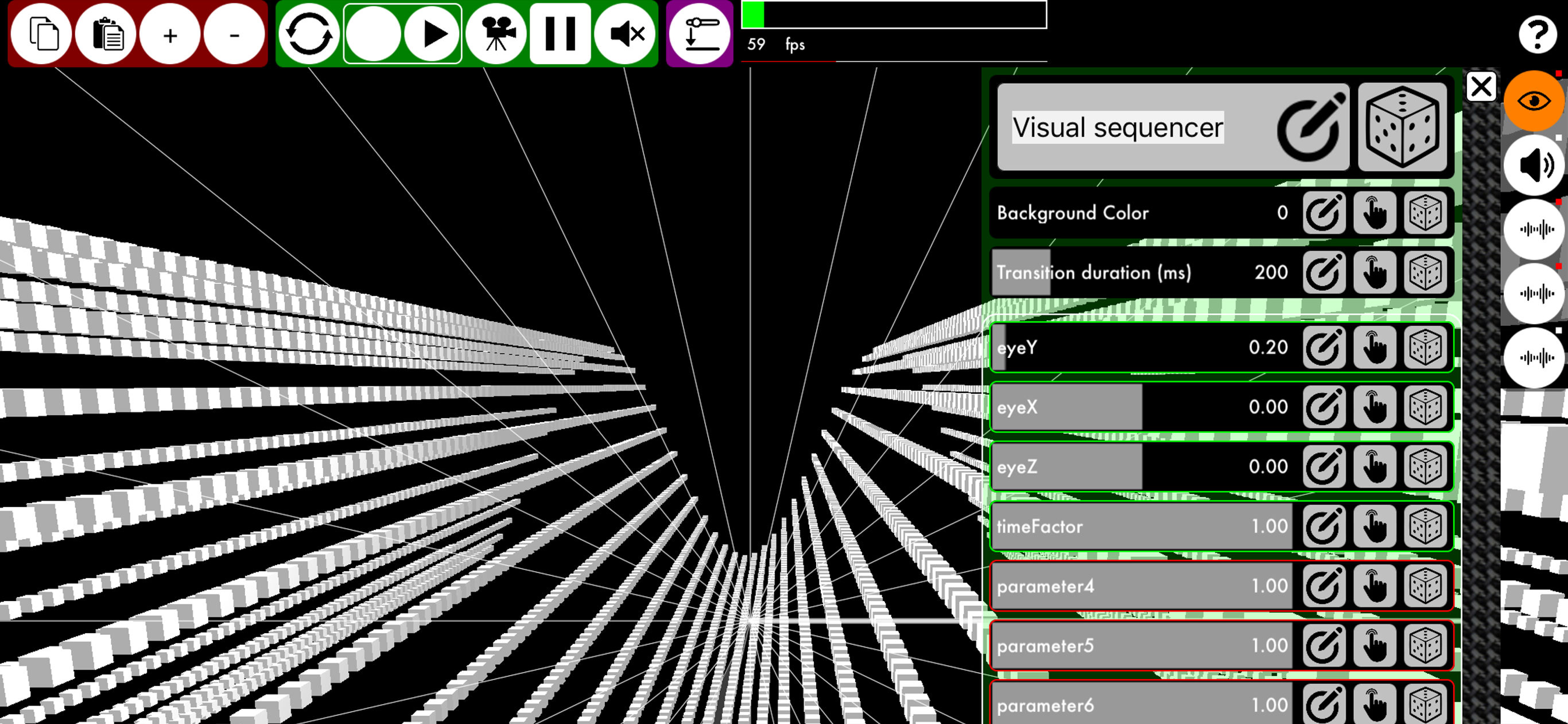Click the copy icon in red toolbar
Viewport: 1568px width, 724px height.
click(43, 34)
